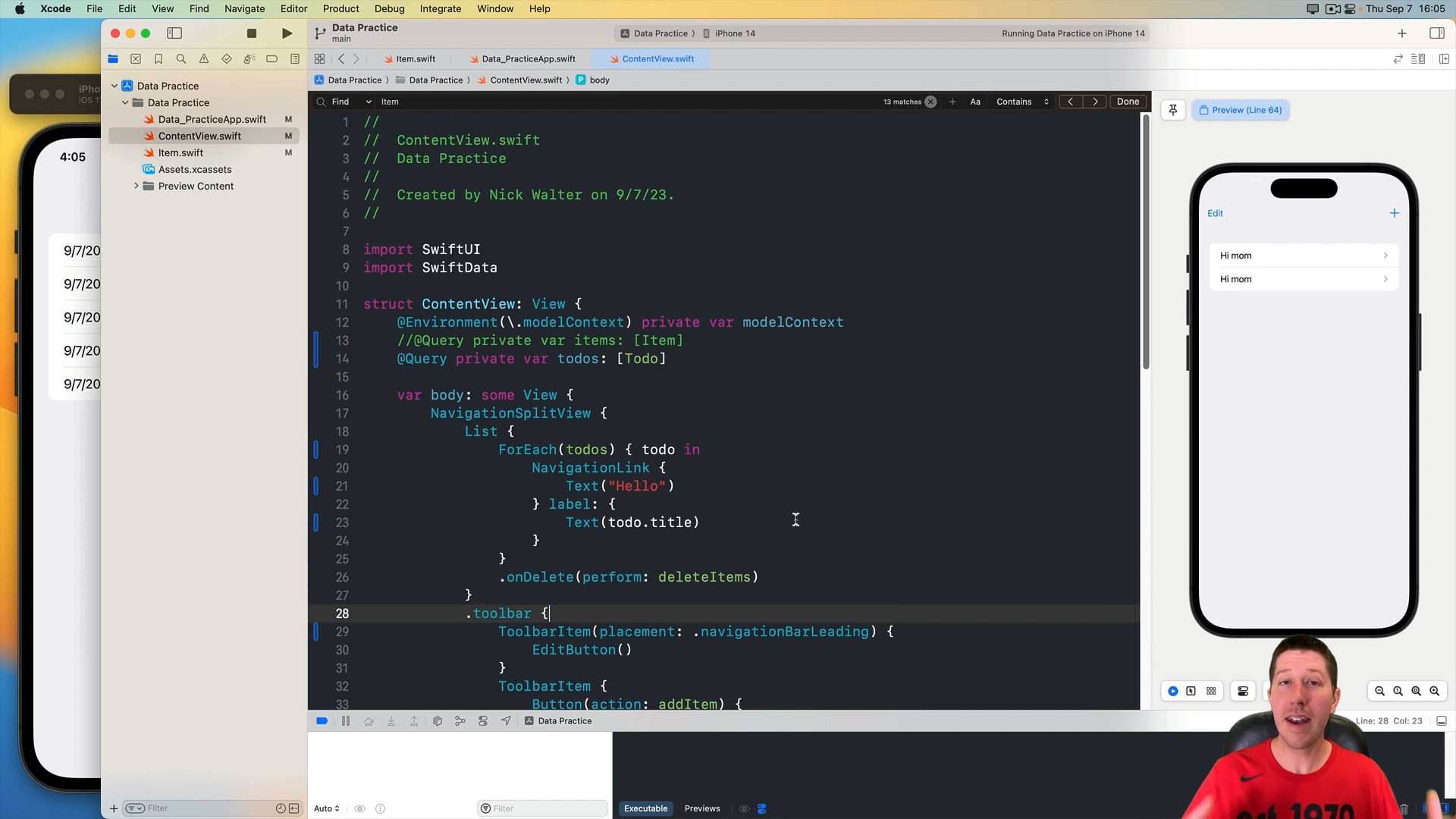The height and width of the screenshot is (819, 1456).
Task: Open the Product menu
Action: pos(340,9)
